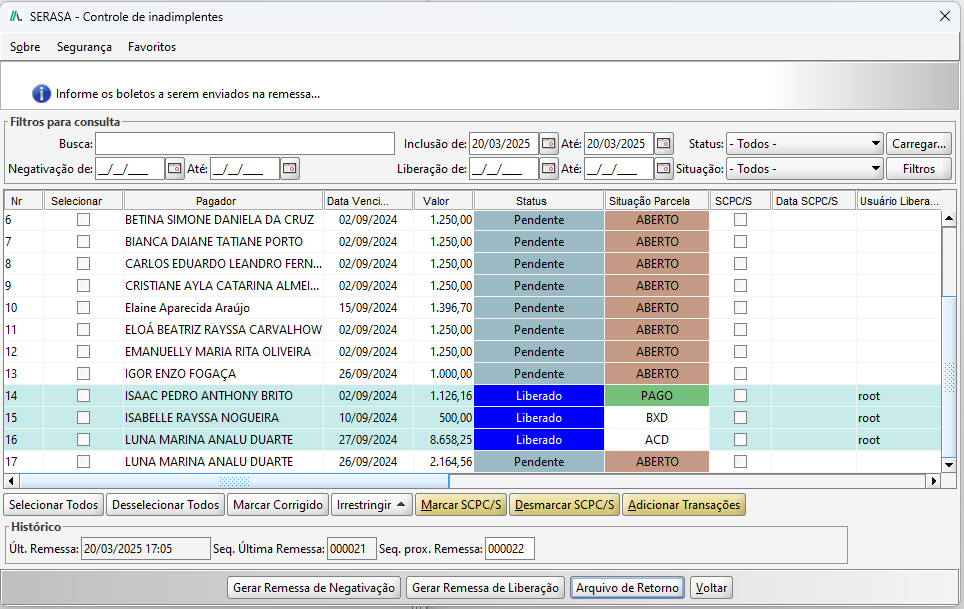
Task: Open calendar picker for Negativação de date
Action: (x=175, y=168)
